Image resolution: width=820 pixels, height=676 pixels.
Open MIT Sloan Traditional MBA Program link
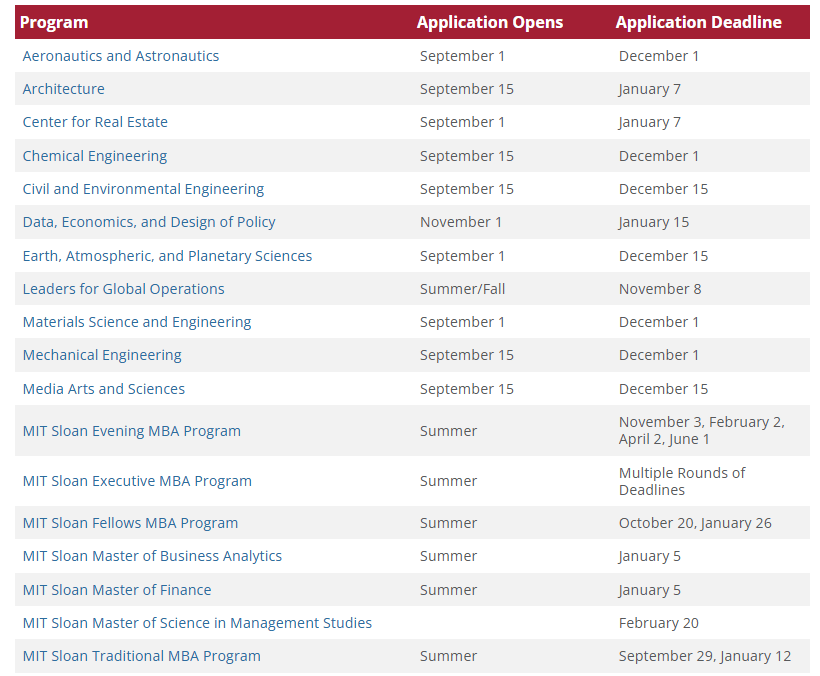tap(142, 656)
